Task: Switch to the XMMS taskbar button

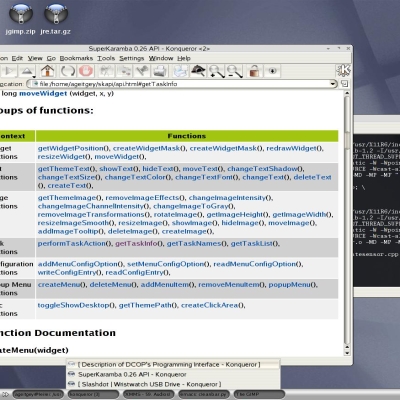Action: click(149, 394)
